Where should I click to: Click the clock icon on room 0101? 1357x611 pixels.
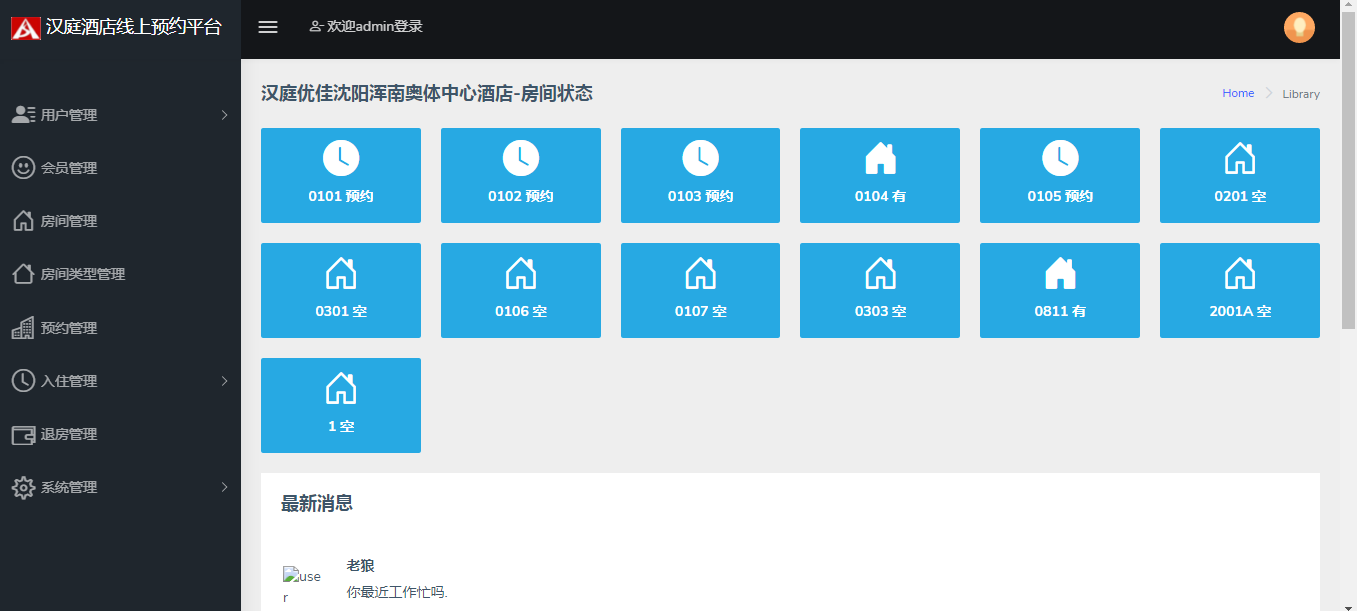[x=341, y=157]
